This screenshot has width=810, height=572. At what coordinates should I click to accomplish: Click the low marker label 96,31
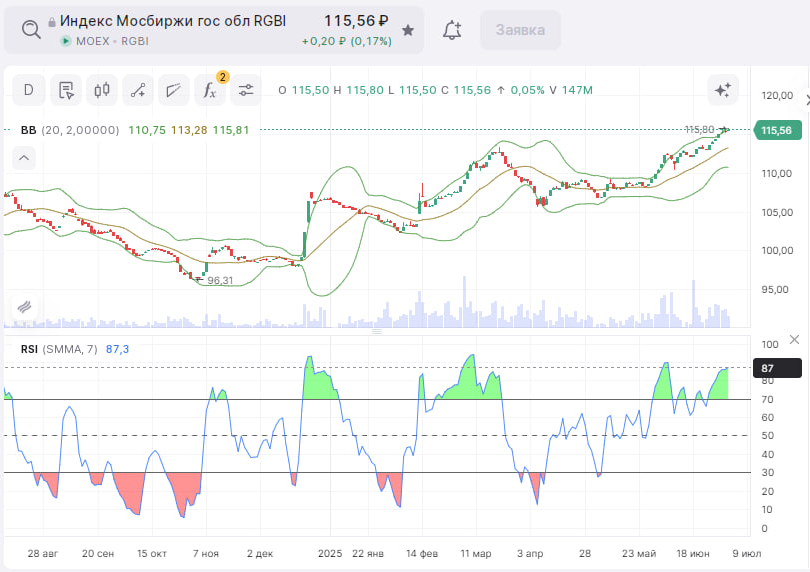tap(220, 281)
